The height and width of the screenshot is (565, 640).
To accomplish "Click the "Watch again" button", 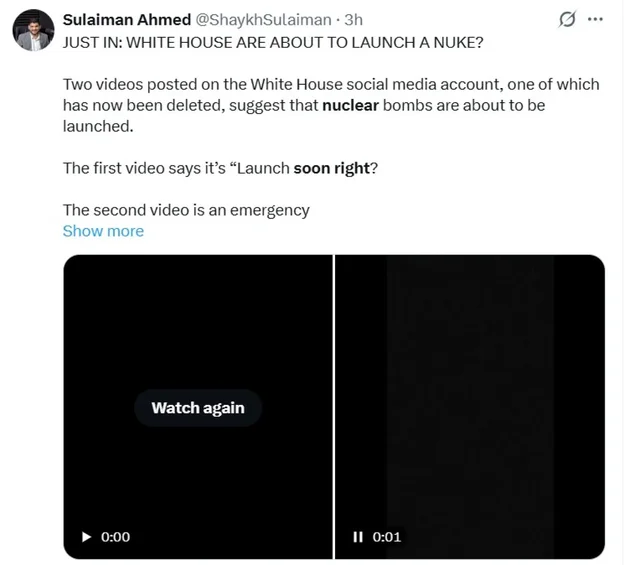I will point(198,407).
